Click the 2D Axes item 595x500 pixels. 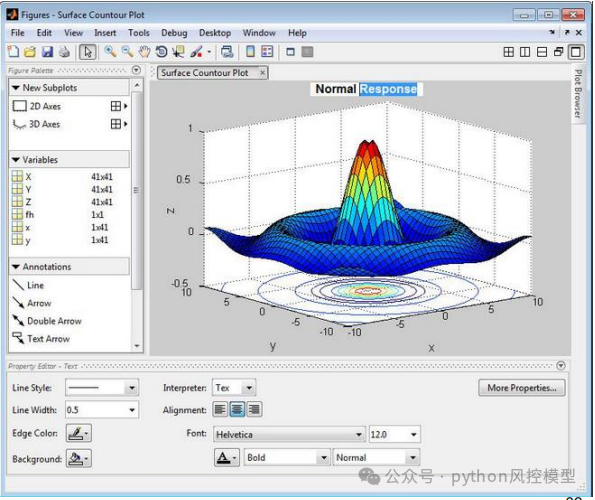point(36,106)
